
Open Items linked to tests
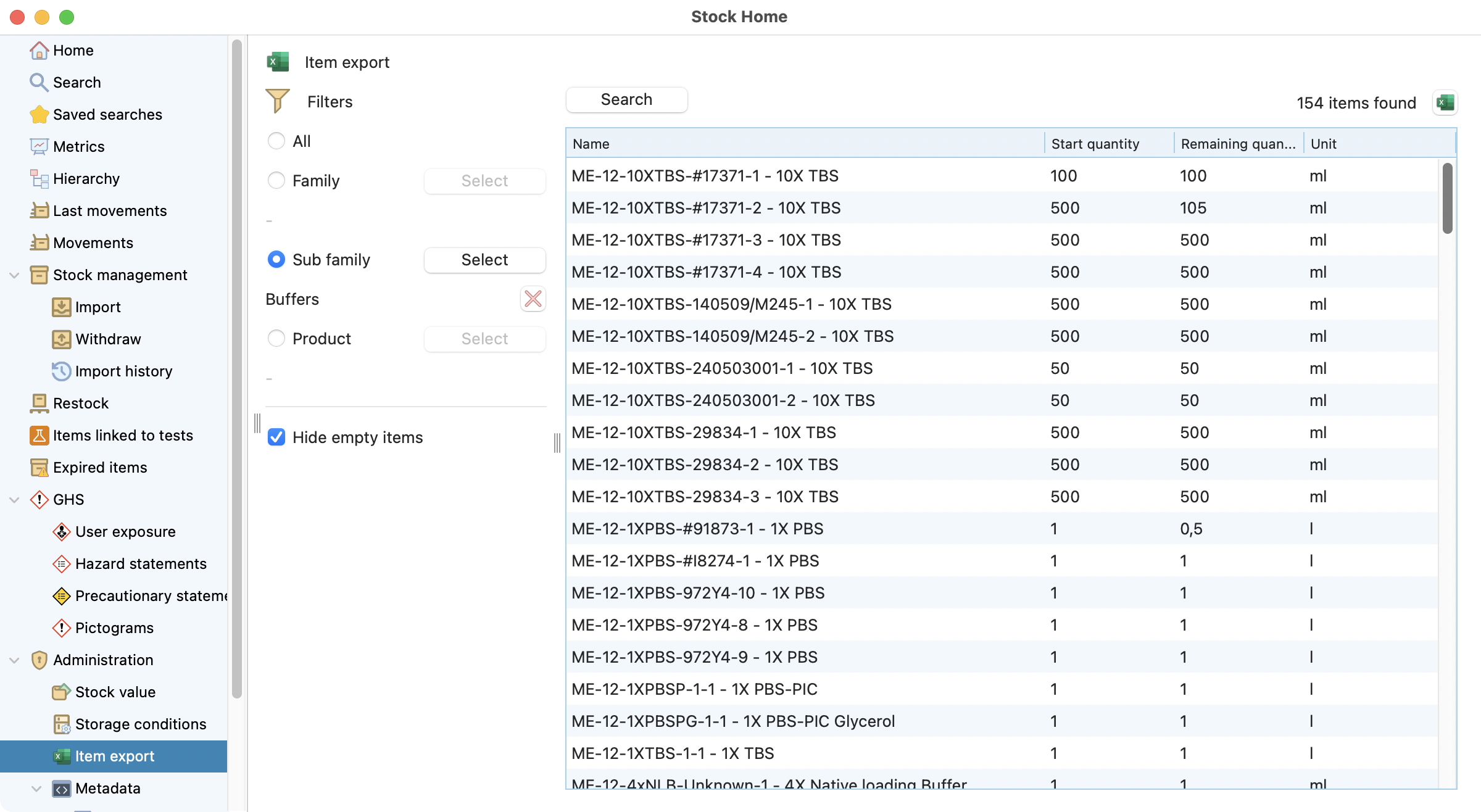[122, 435]
